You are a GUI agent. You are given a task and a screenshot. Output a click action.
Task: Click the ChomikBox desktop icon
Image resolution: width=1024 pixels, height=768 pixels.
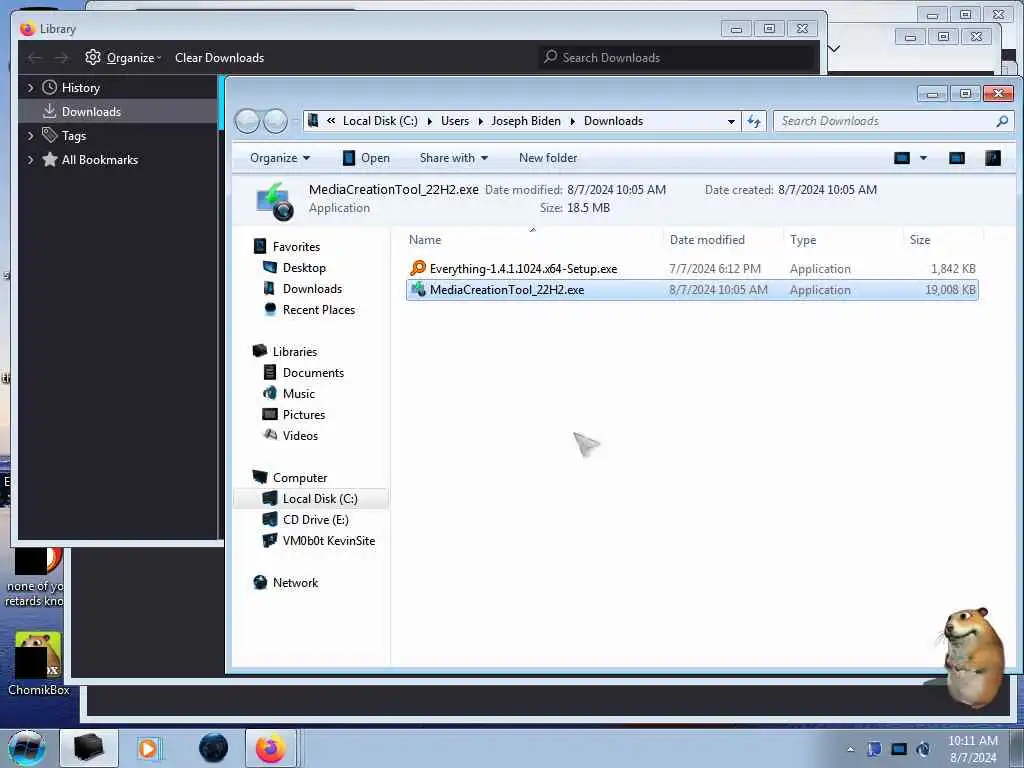point(38,664)
